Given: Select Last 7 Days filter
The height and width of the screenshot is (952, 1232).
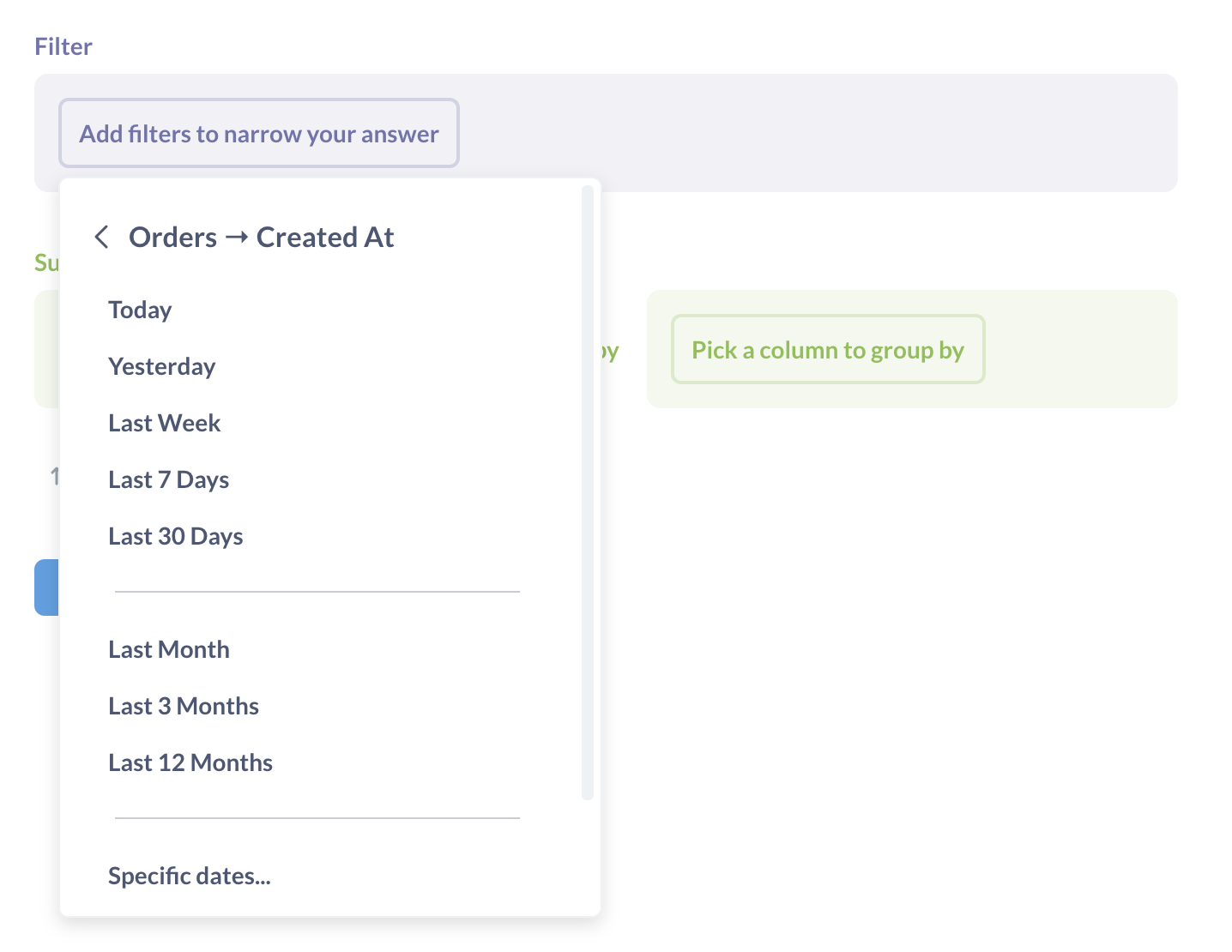Looking at the screenshot, I should pos(168,479).
